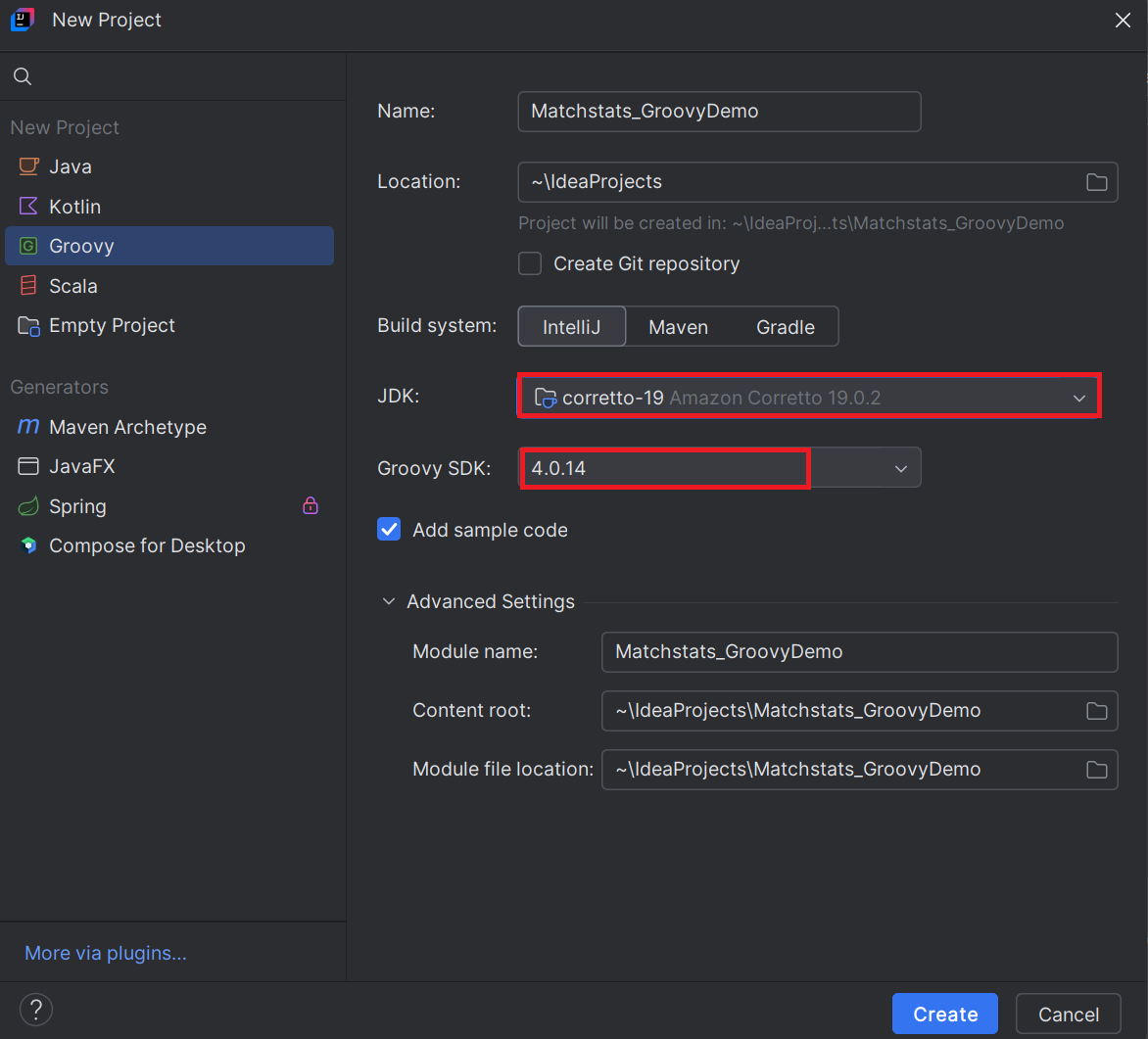The width and height of the screenshot is (1148, 1039).
Task: Choose Empty Project type
Action: click(169, 326)
